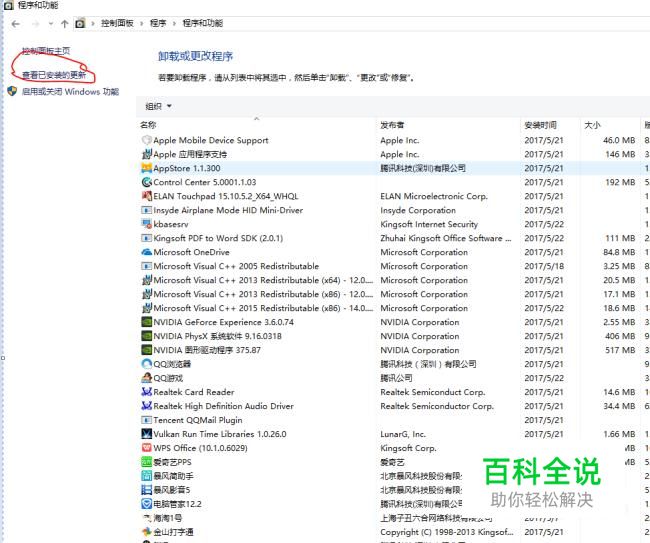
Task: Click the 84.8 MB size value
Action: [x=619, y=252]
